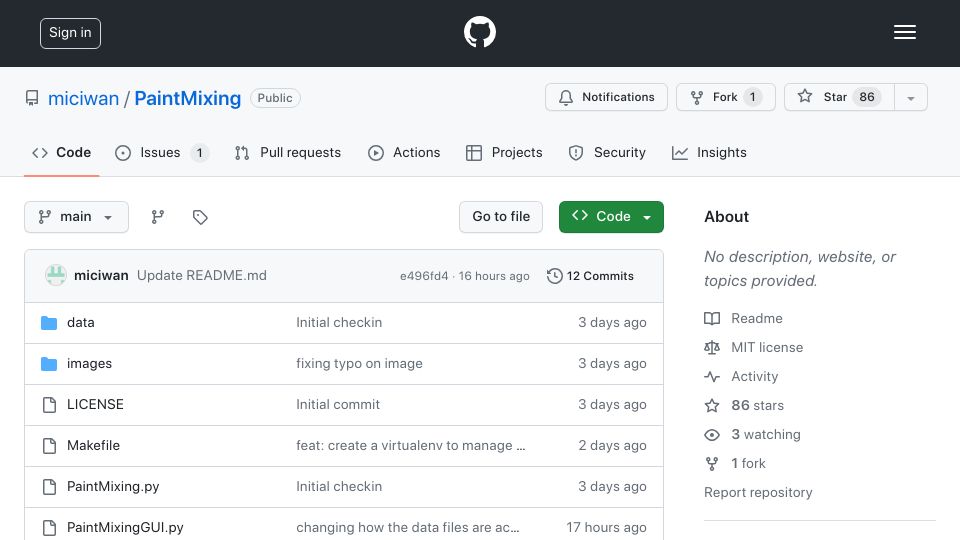Open the 'Initial commit' message for LICENSE

(338, 405)
